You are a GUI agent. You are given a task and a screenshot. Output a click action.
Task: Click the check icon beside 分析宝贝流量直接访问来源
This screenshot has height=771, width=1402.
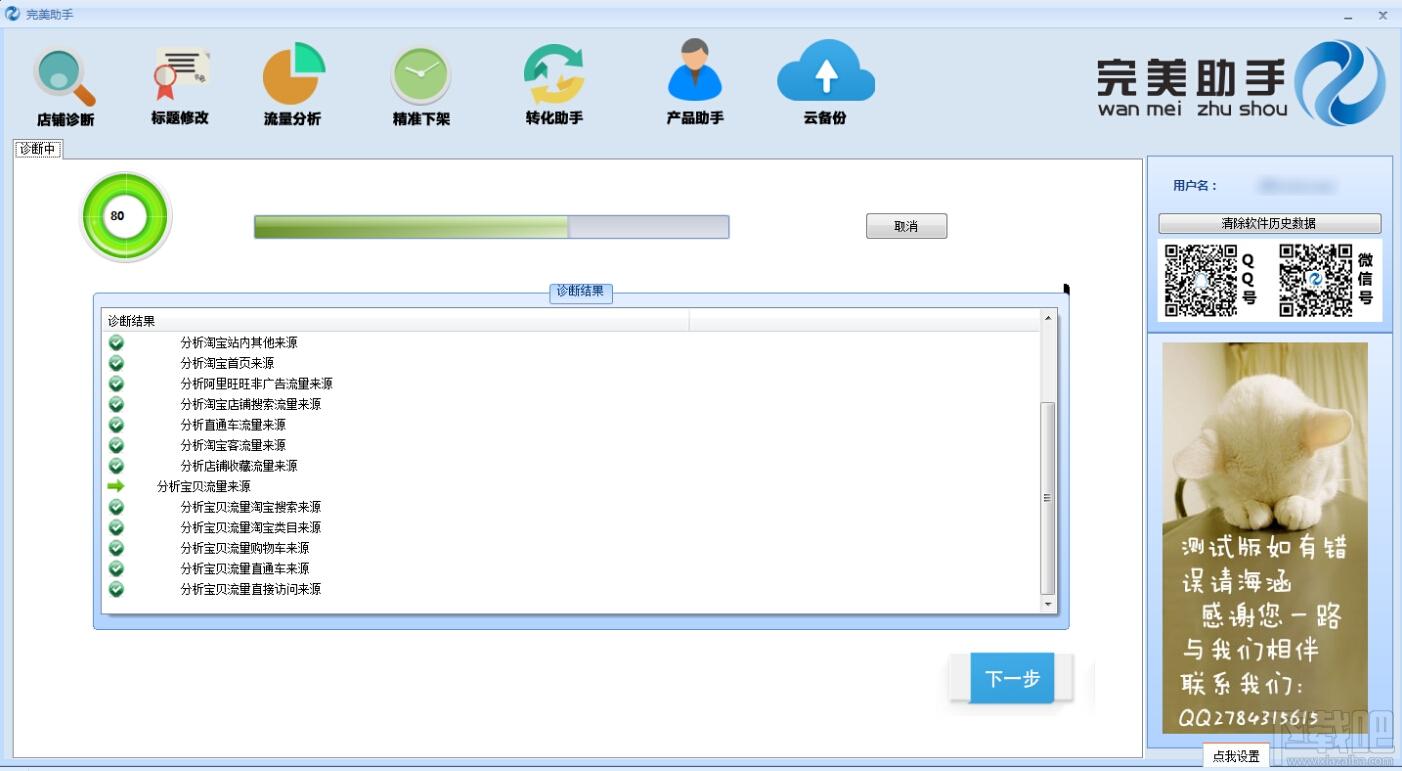(116, 589)
